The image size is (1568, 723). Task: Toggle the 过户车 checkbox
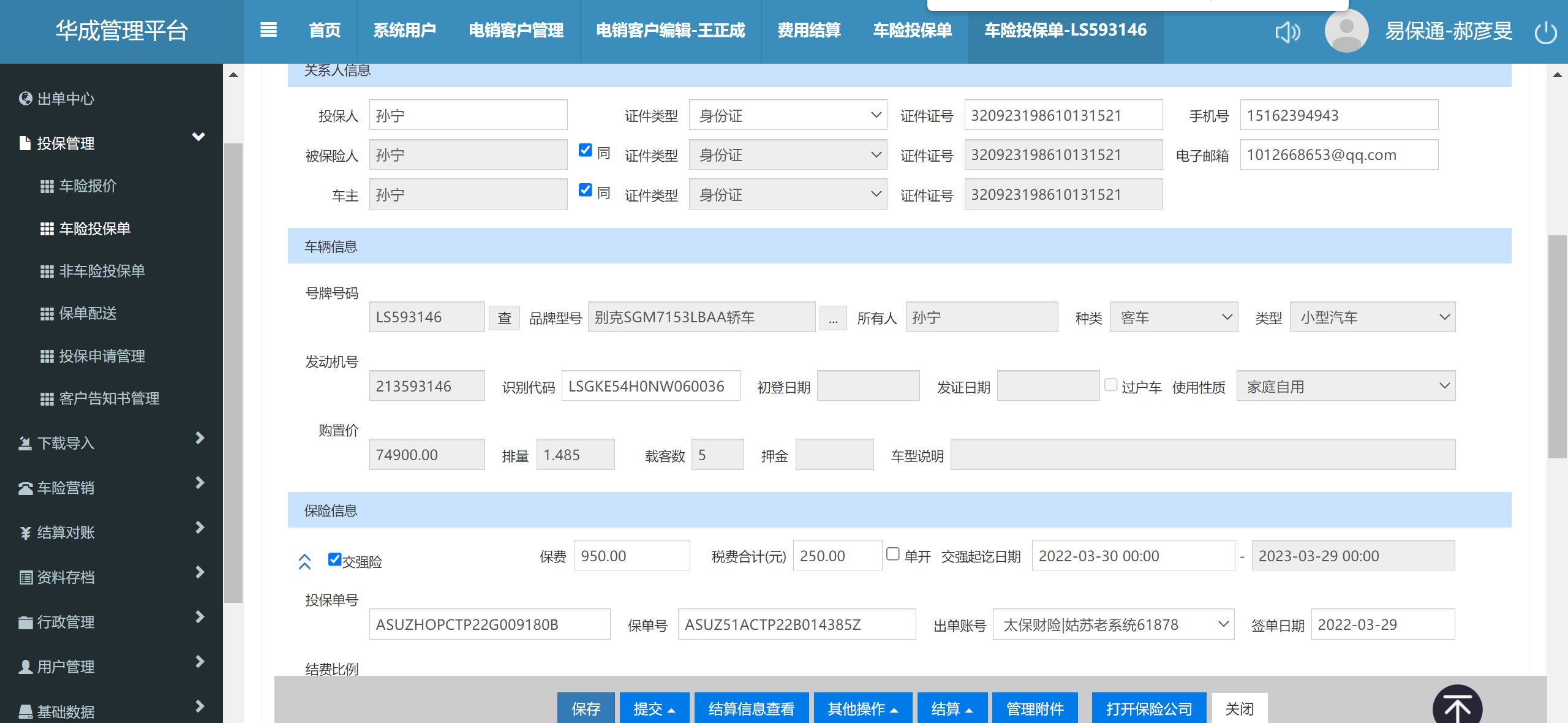tap(1110, 385)
